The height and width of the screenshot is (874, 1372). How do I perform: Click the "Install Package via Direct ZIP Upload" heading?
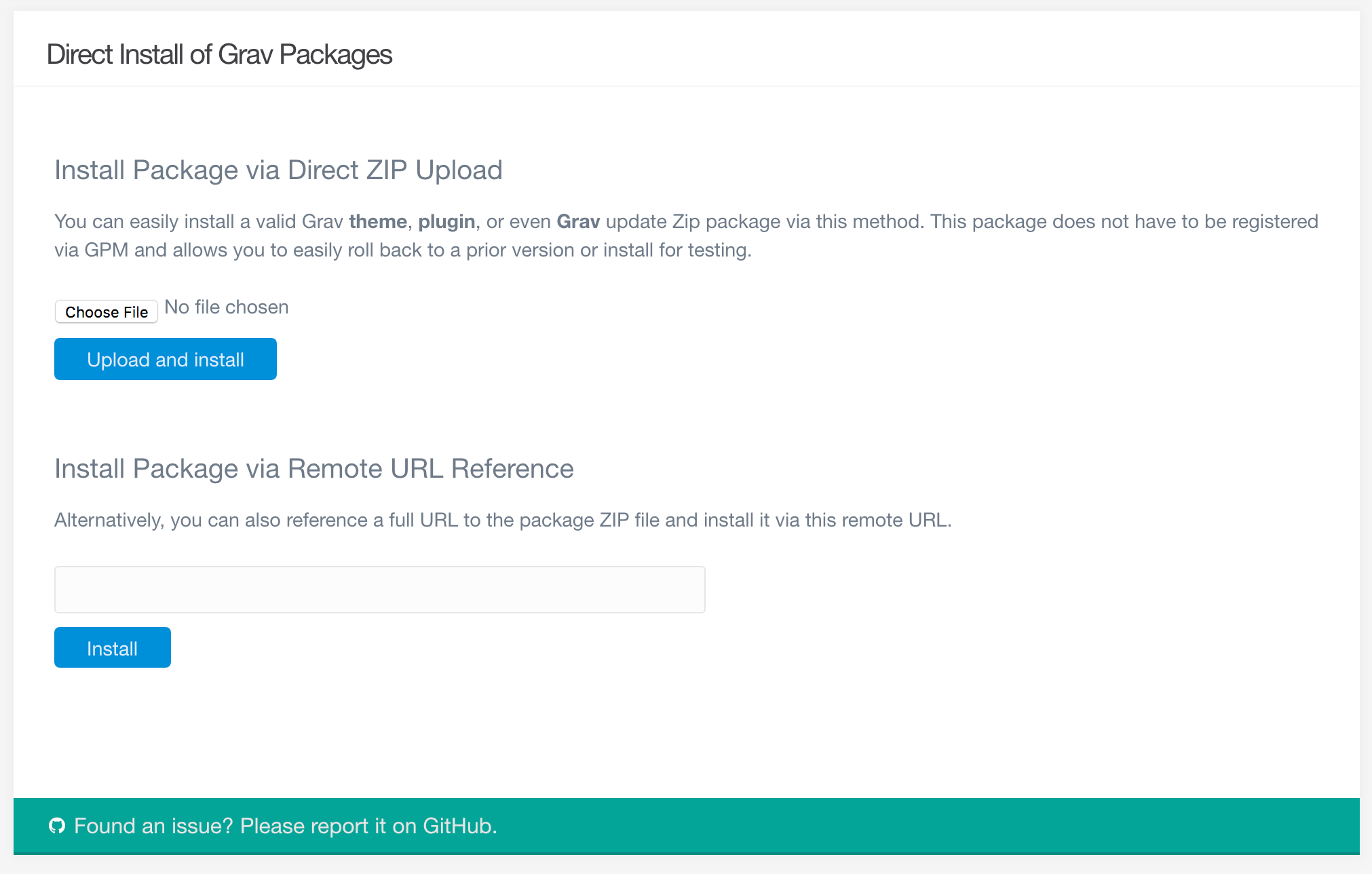click(x=278, y=170)
